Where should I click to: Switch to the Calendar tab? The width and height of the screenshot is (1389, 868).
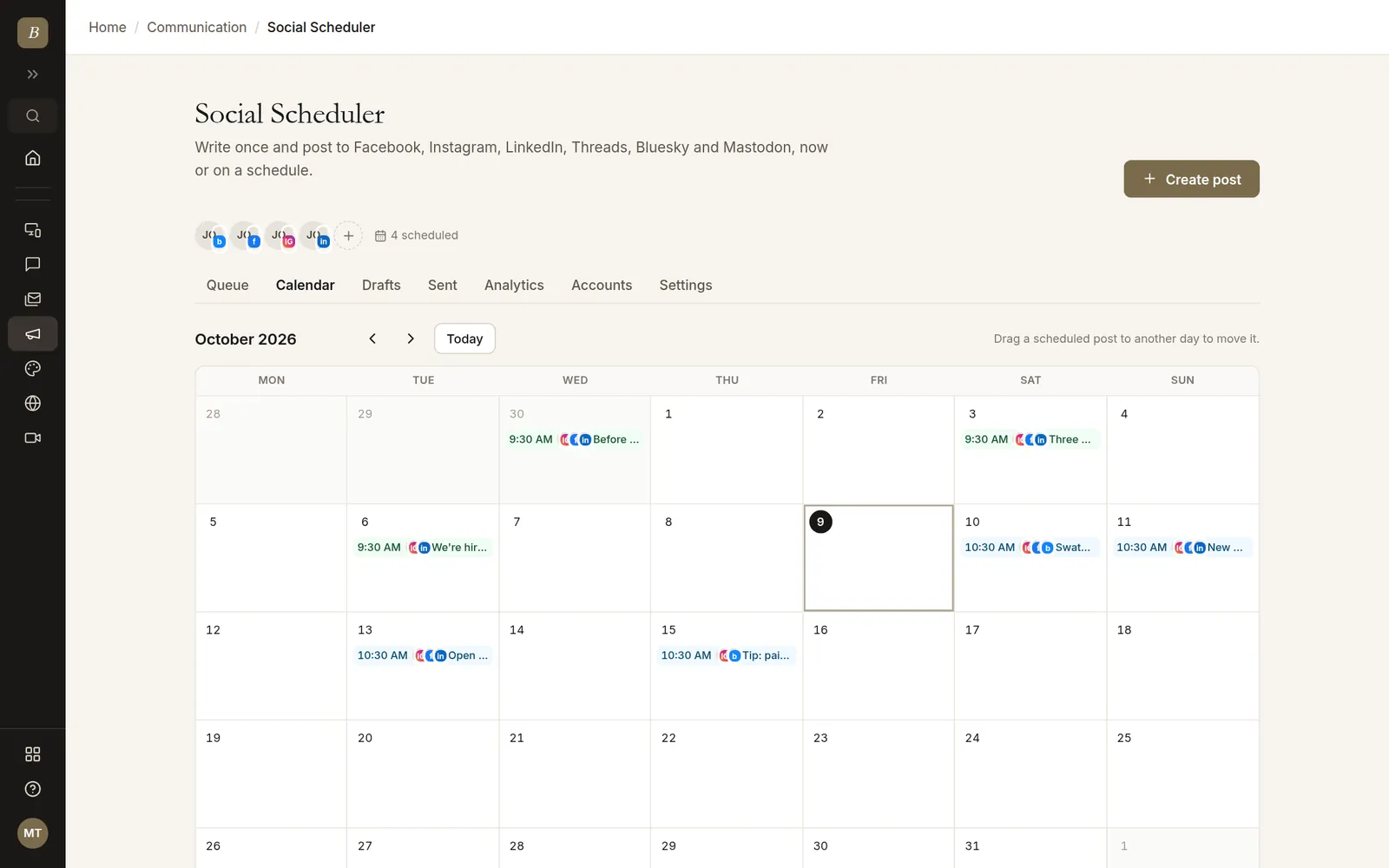pos(306,285)
